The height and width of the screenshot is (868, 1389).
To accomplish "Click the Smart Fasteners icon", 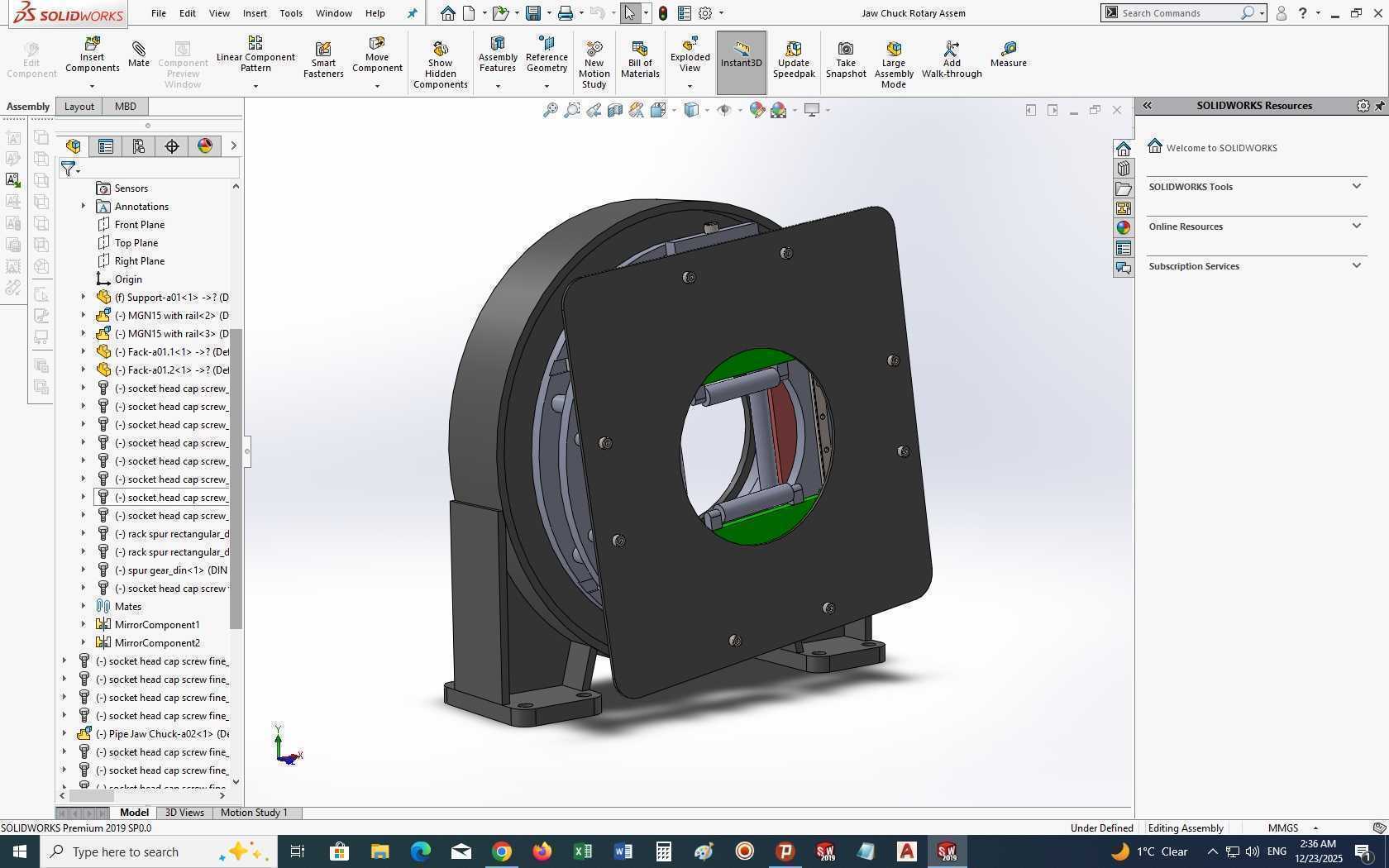I will (x=323, y=60).
